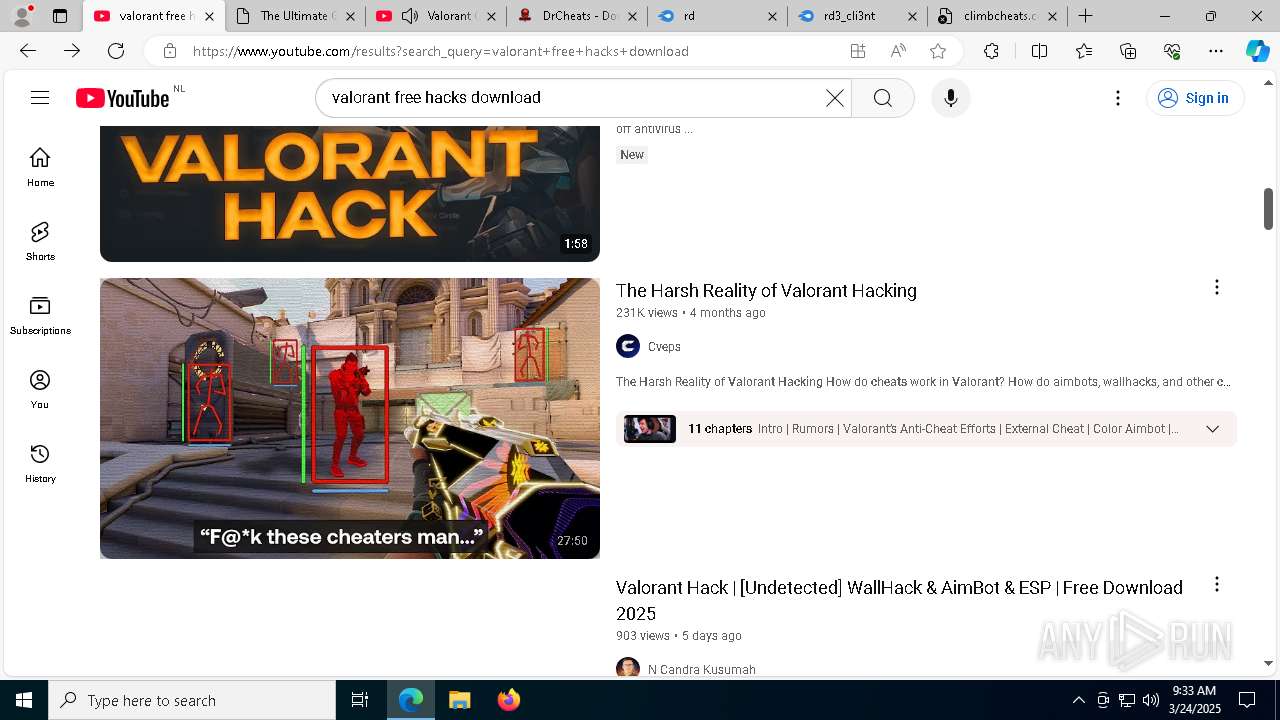Launch Firefox from taskbar

click(x=508, y=700)
